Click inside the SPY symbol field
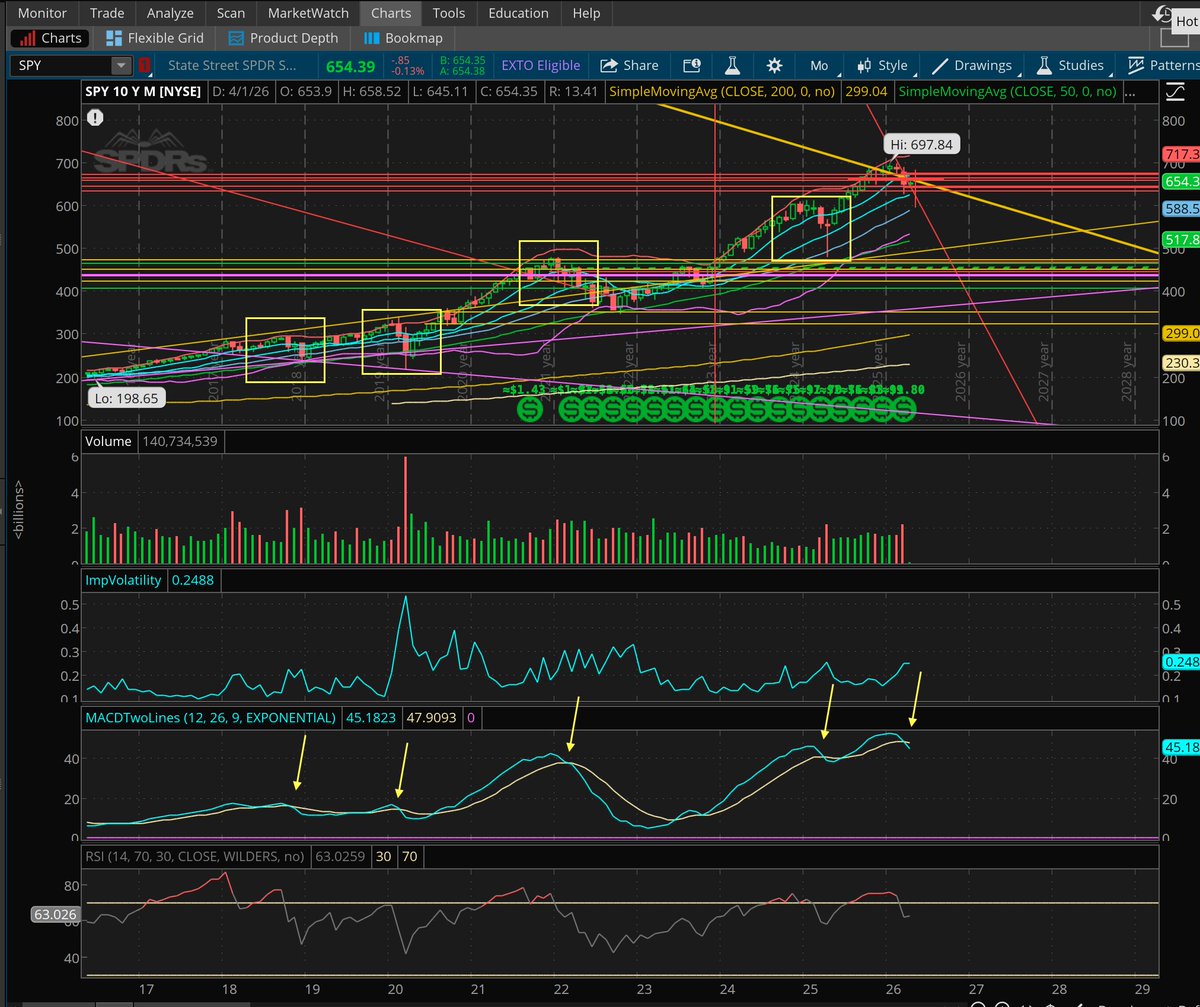 point(61,66)
